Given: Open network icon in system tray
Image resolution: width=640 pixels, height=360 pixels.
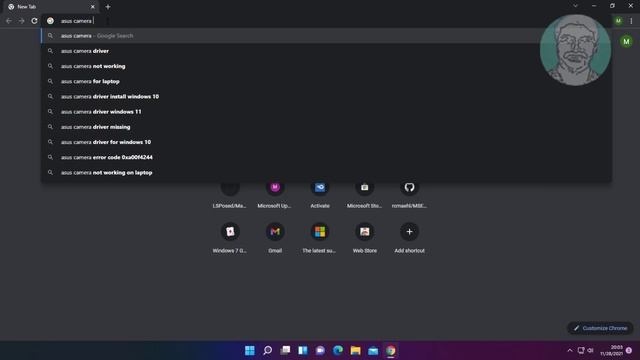Looking at the screenshot, I should [581, 350].
